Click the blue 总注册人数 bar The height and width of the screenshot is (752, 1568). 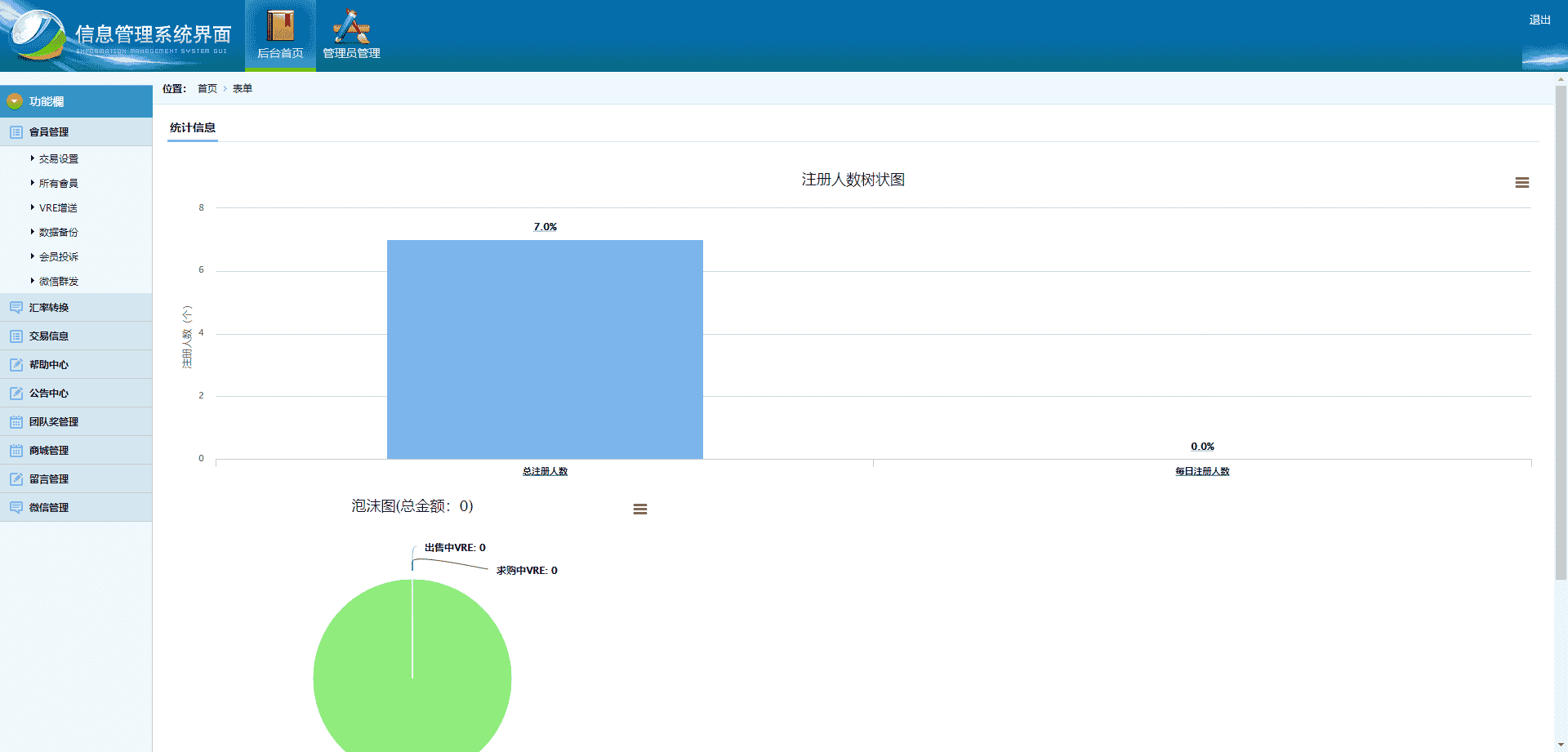(545, 349)
